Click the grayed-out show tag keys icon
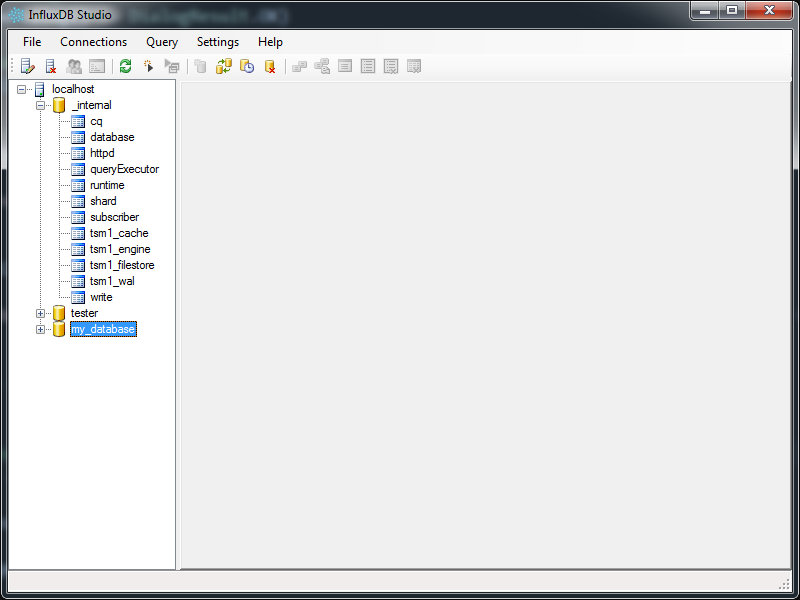Screen dimensions: 800x600 coord(299,66)
